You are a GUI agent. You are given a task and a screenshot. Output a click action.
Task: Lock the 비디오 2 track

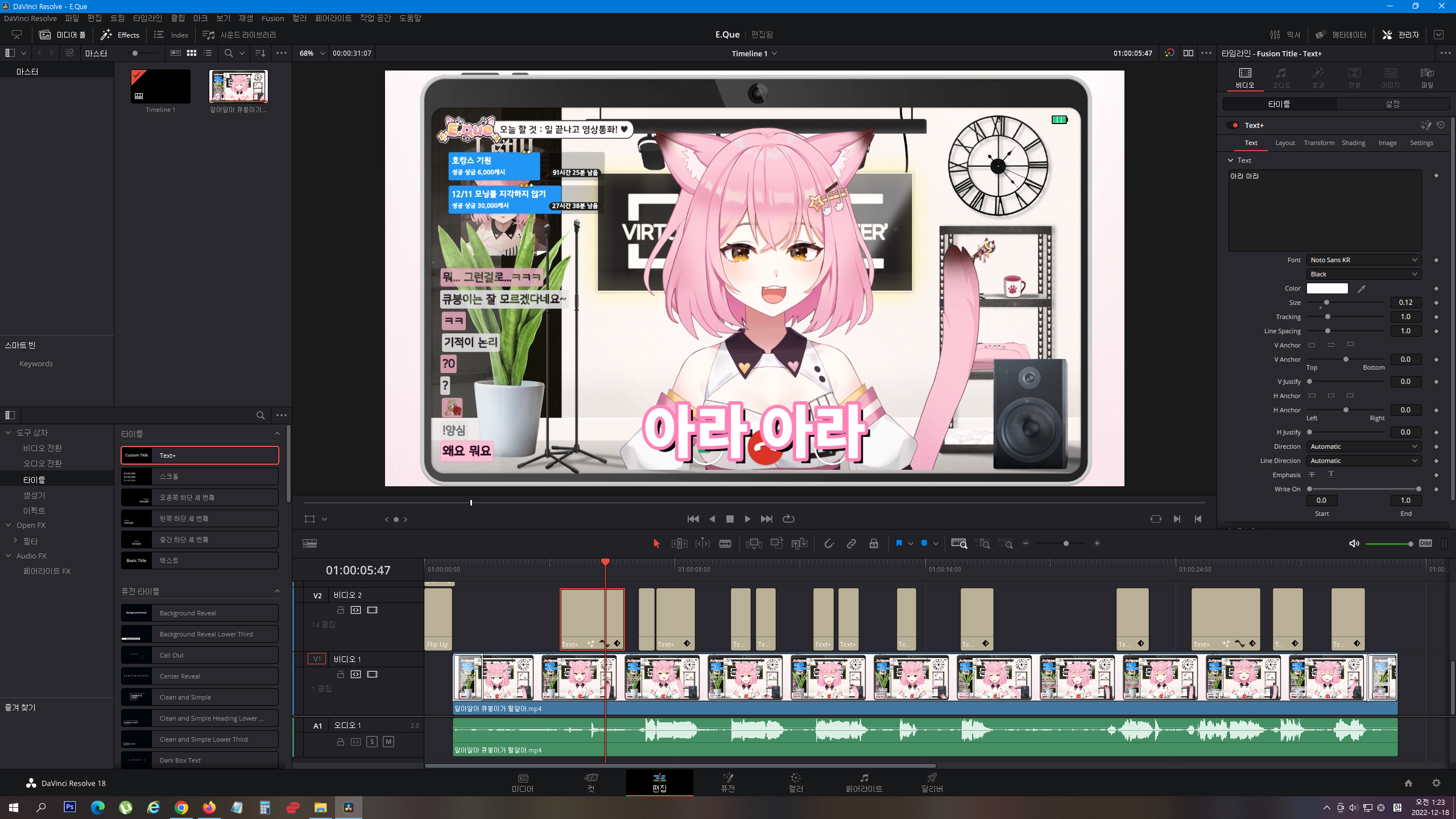pyautogui.click(x=340, y=610)
